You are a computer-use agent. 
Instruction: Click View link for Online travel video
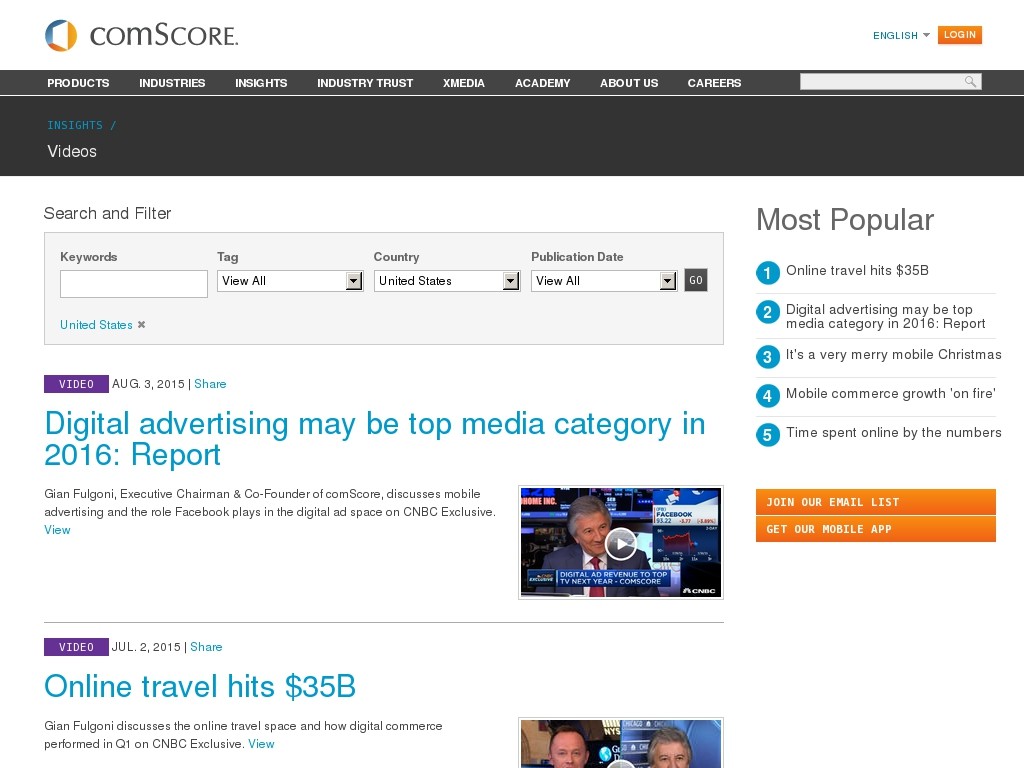tap(261, 744)
